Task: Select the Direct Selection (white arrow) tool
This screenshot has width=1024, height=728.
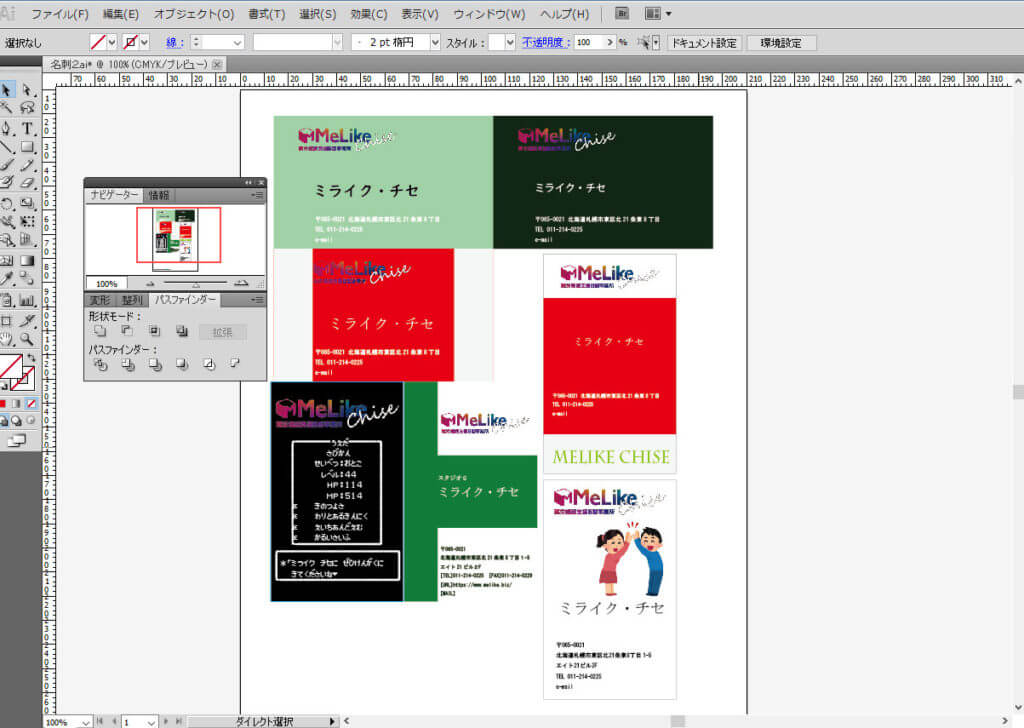Action: [x=27, y=90]
